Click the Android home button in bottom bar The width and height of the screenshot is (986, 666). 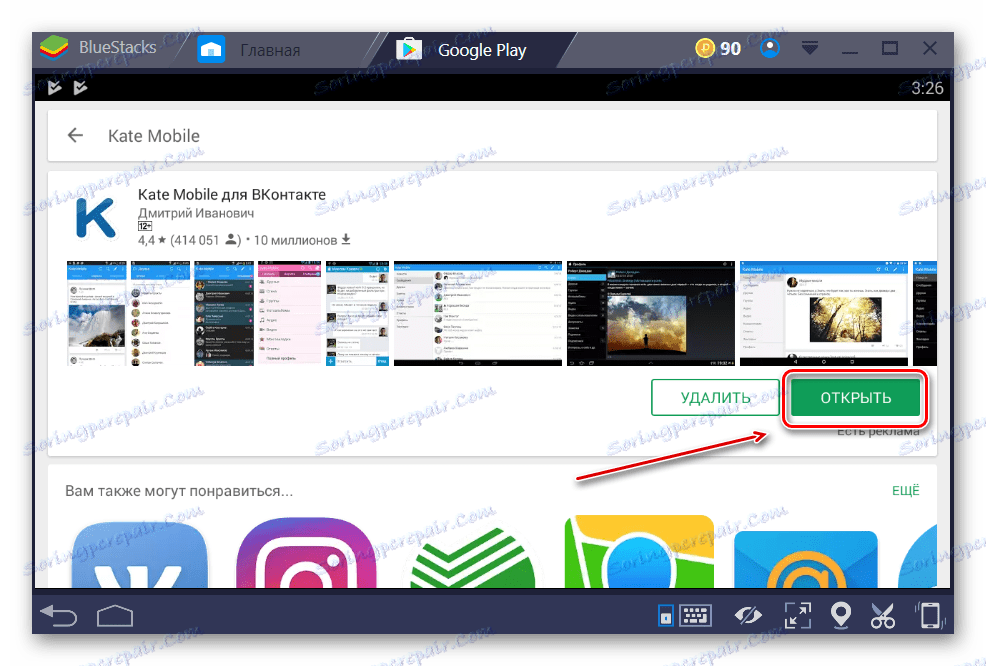tap(115, 616)
